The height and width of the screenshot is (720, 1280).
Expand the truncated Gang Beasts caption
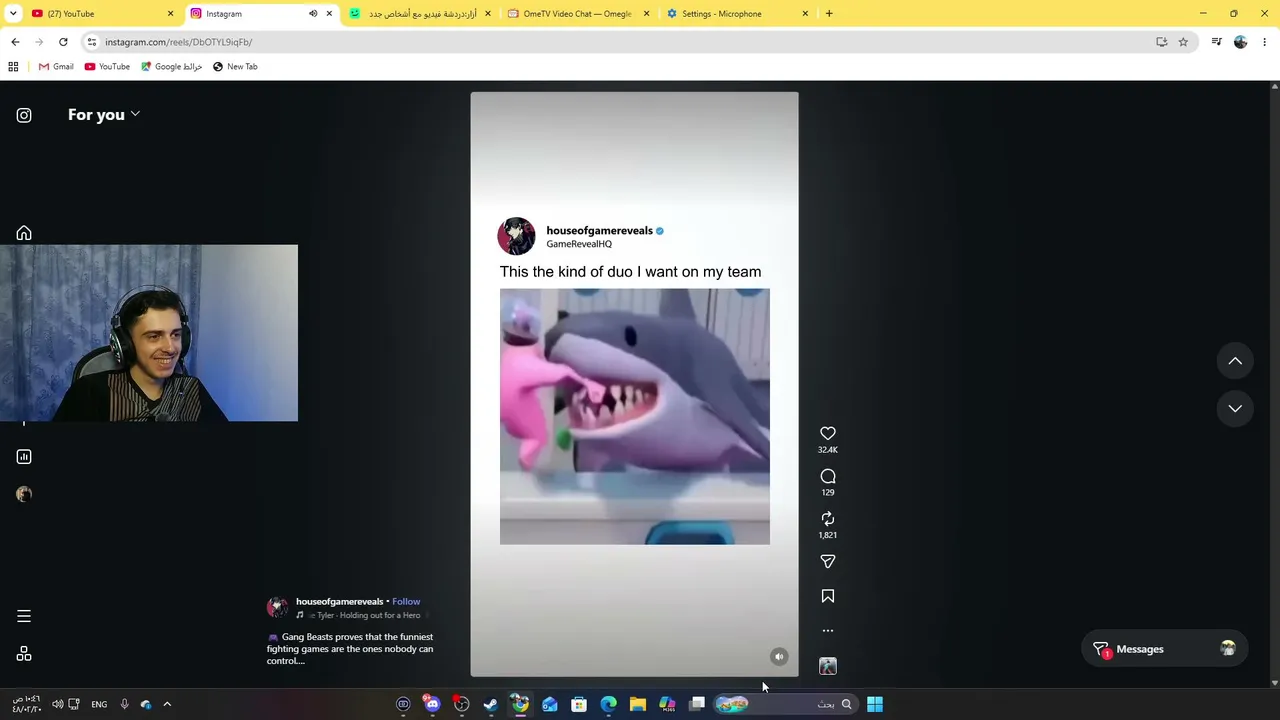350,649
